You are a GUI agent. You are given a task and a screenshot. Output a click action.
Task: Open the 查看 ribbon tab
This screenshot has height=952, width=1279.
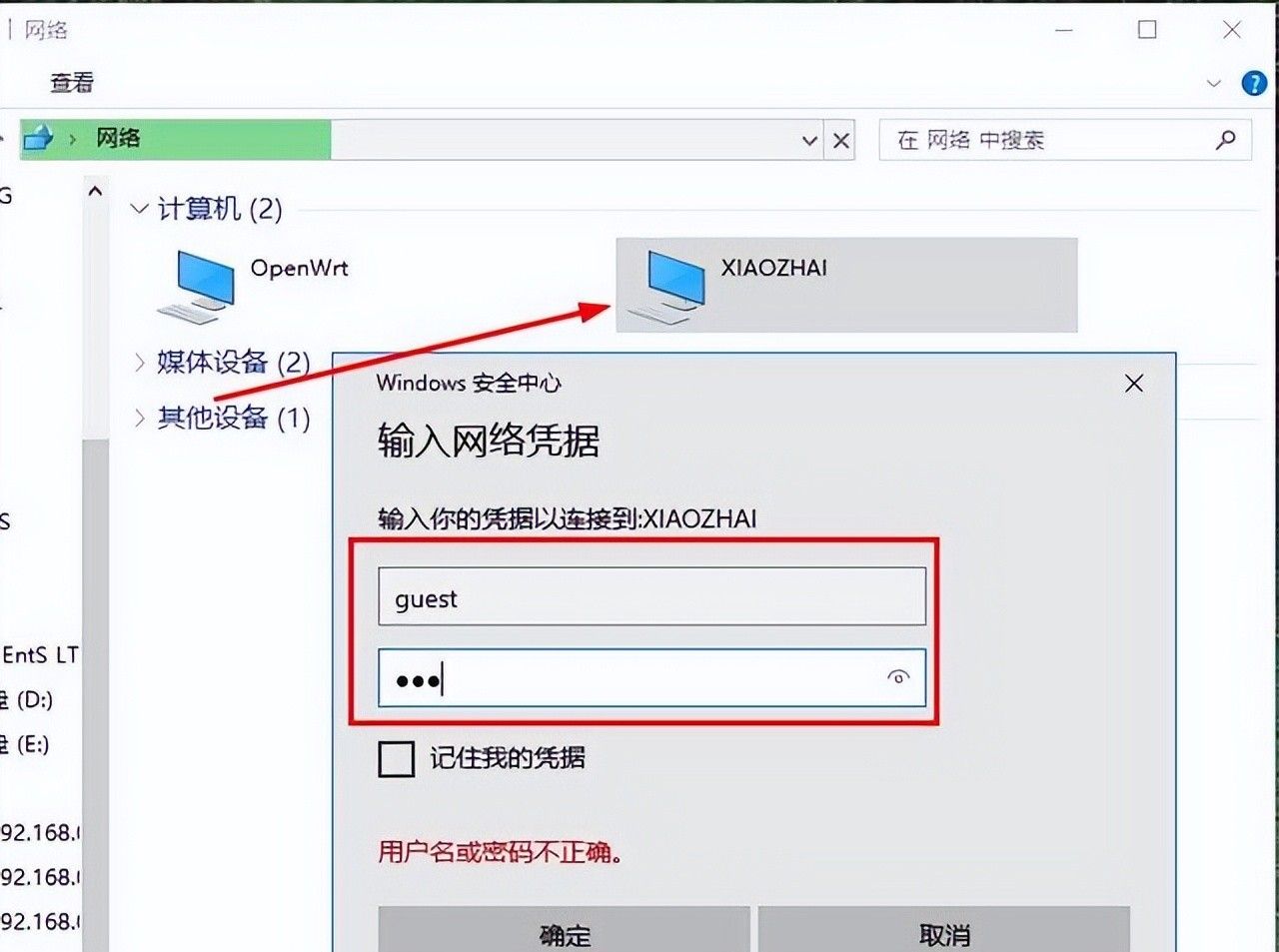coord(72,83)
